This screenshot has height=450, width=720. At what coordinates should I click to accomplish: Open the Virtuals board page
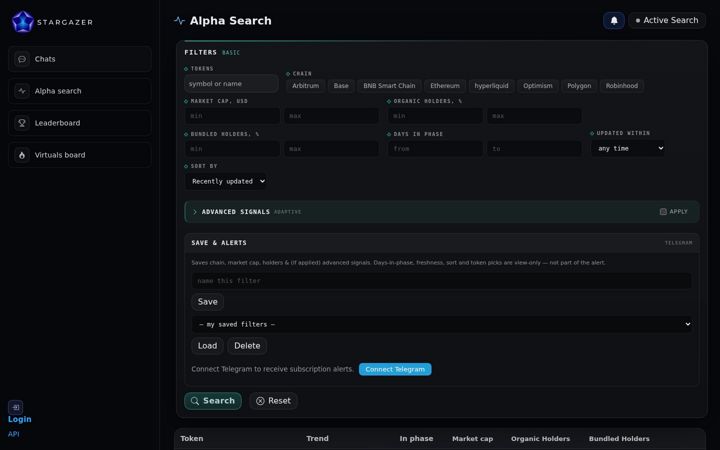[80, 155]
